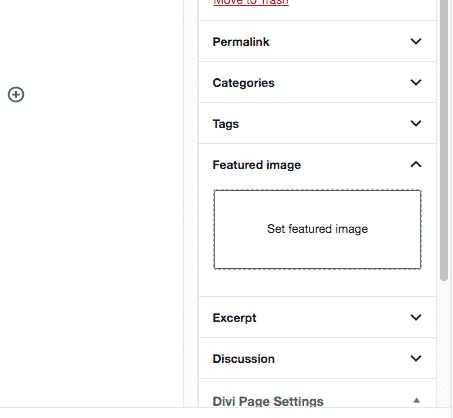Open the Tags section heading
Screen dimensions: 453x418
click(x=226, y=124)
